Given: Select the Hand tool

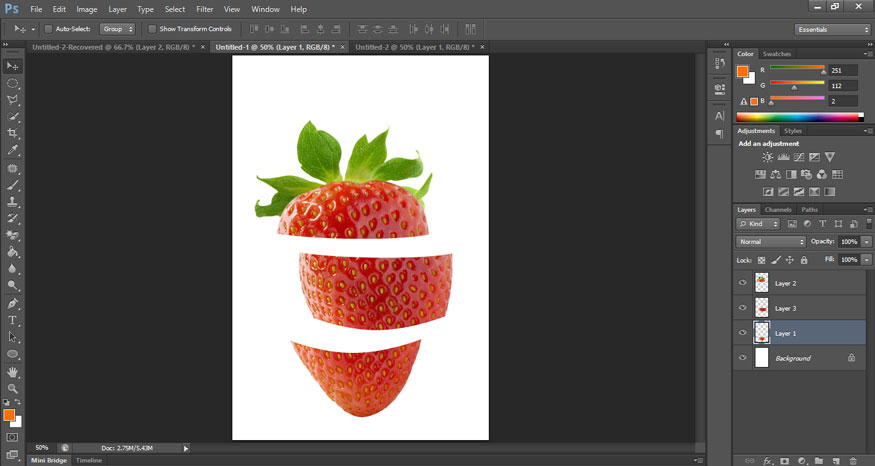Looking at the screenshot, I should point(13,372).
